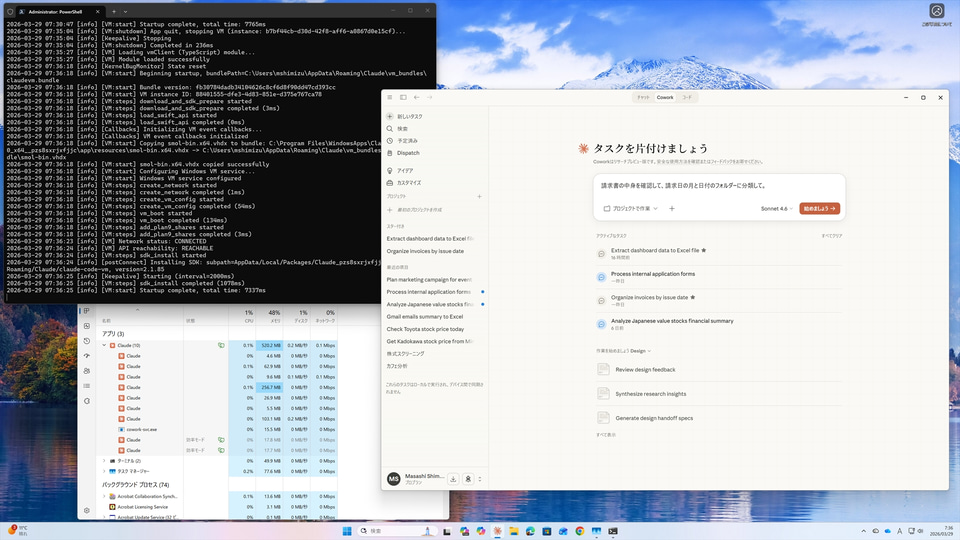Open Task Manager's processes page icon
This screenshot has width=960, height=540.
pos(87,311)
